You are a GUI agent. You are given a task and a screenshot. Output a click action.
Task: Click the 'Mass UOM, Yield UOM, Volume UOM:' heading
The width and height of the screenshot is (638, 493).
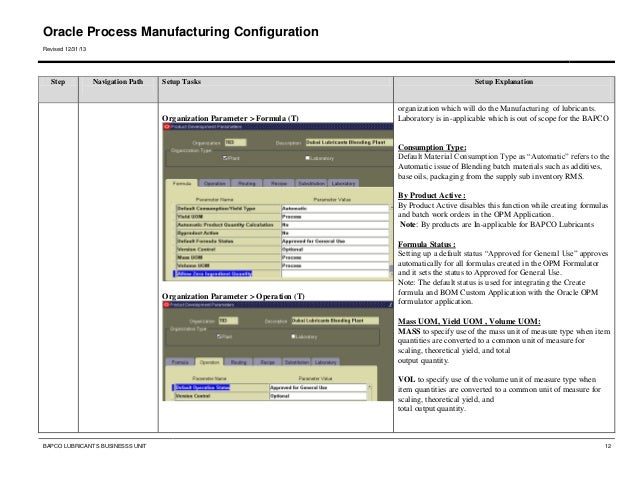[469, 321]
